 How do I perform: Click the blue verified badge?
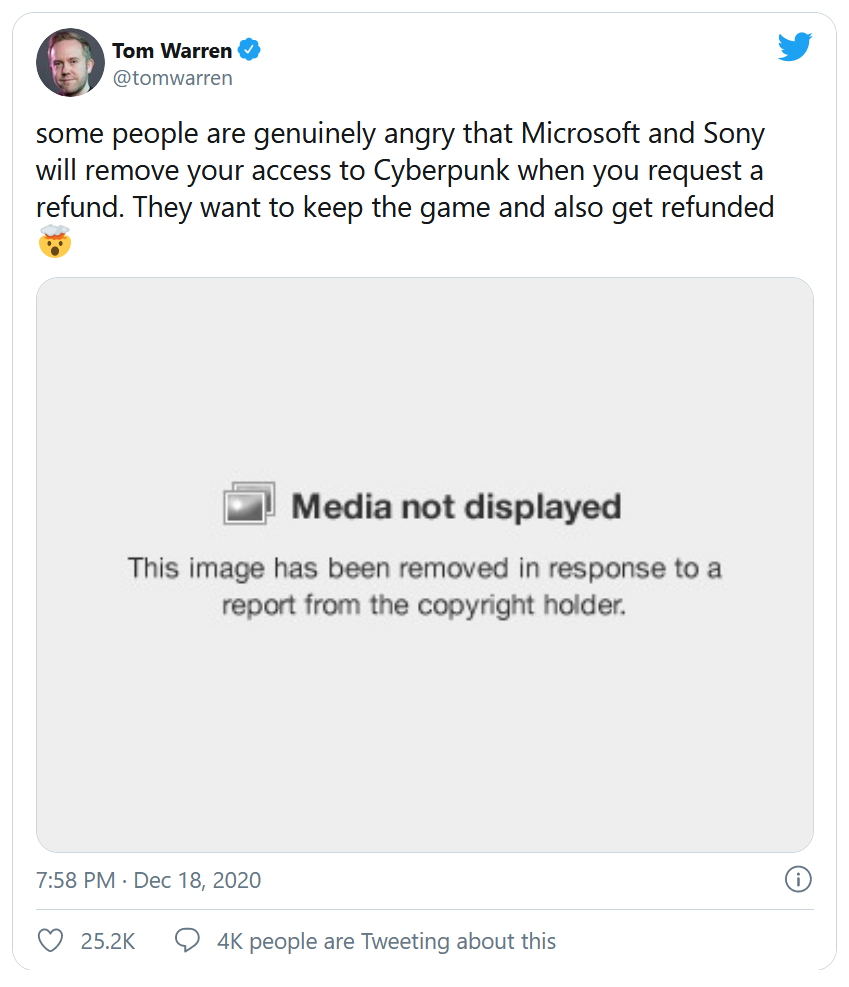pos(249,50)
